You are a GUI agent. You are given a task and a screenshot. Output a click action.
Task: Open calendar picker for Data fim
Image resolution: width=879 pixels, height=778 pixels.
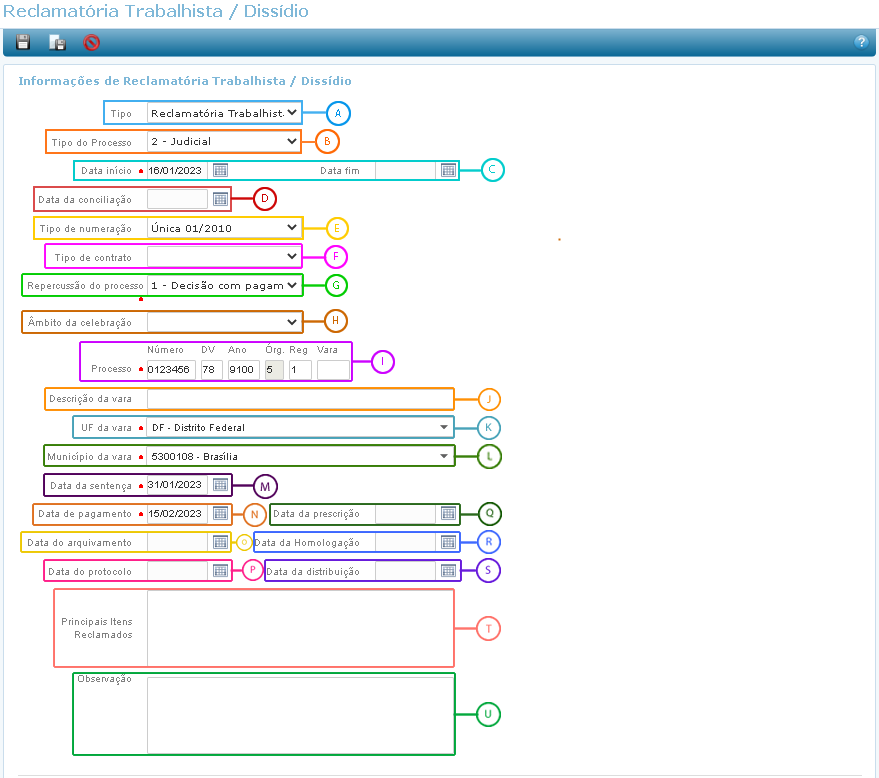click(449, 170)
